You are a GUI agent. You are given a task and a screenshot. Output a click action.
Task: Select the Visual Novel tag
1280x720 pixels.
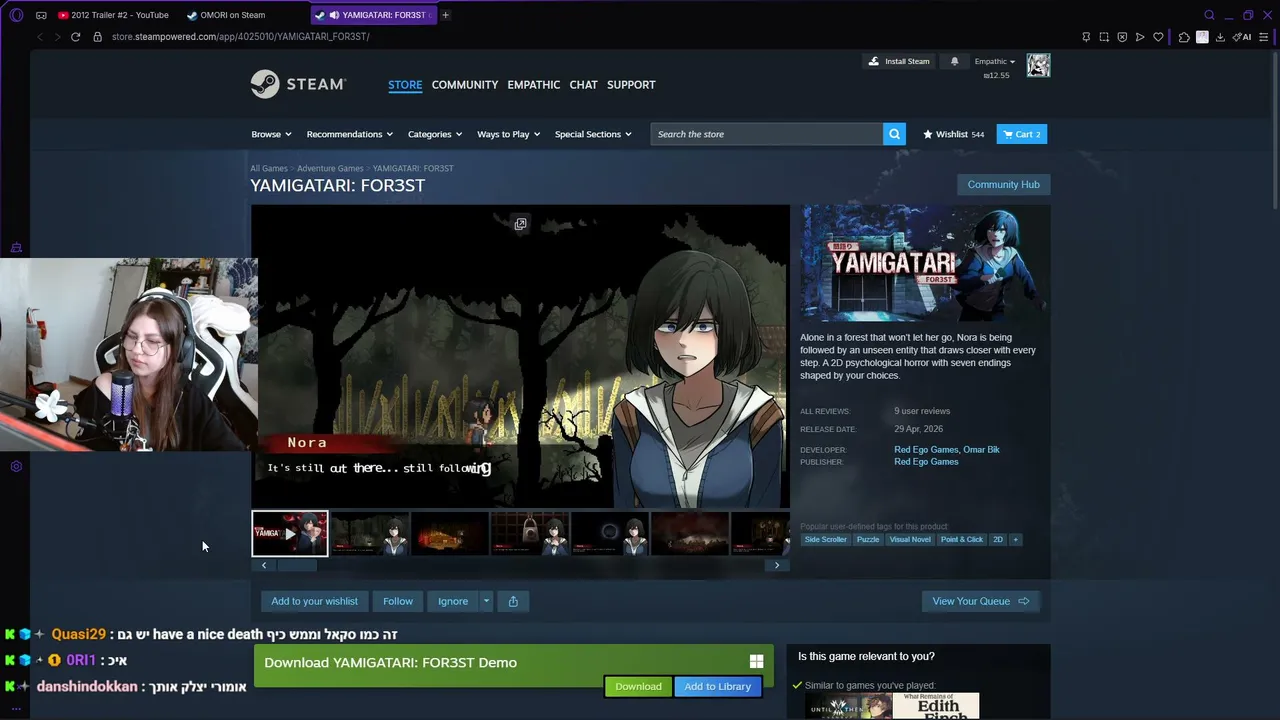pos(910,540)
